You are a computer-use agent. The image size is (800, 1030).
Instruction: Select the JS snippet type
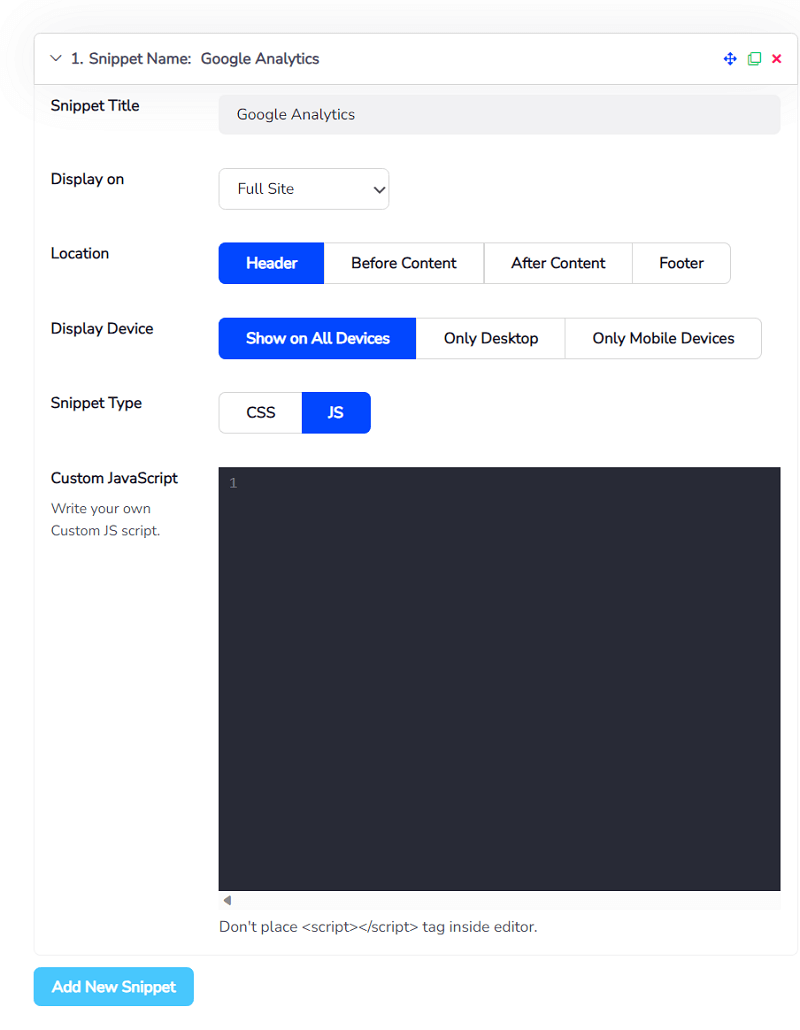point(336,412)
